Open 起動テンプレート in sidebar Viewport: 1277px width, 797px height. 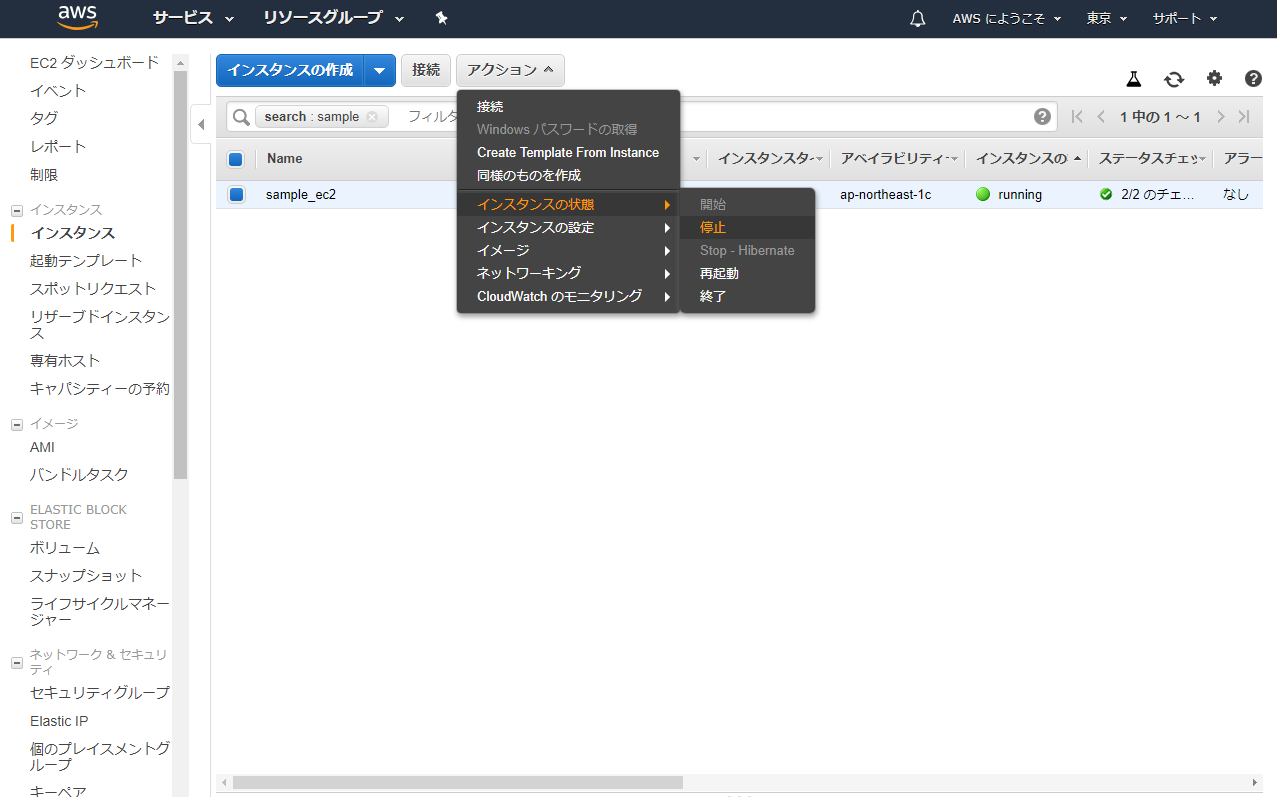[86, 260]
